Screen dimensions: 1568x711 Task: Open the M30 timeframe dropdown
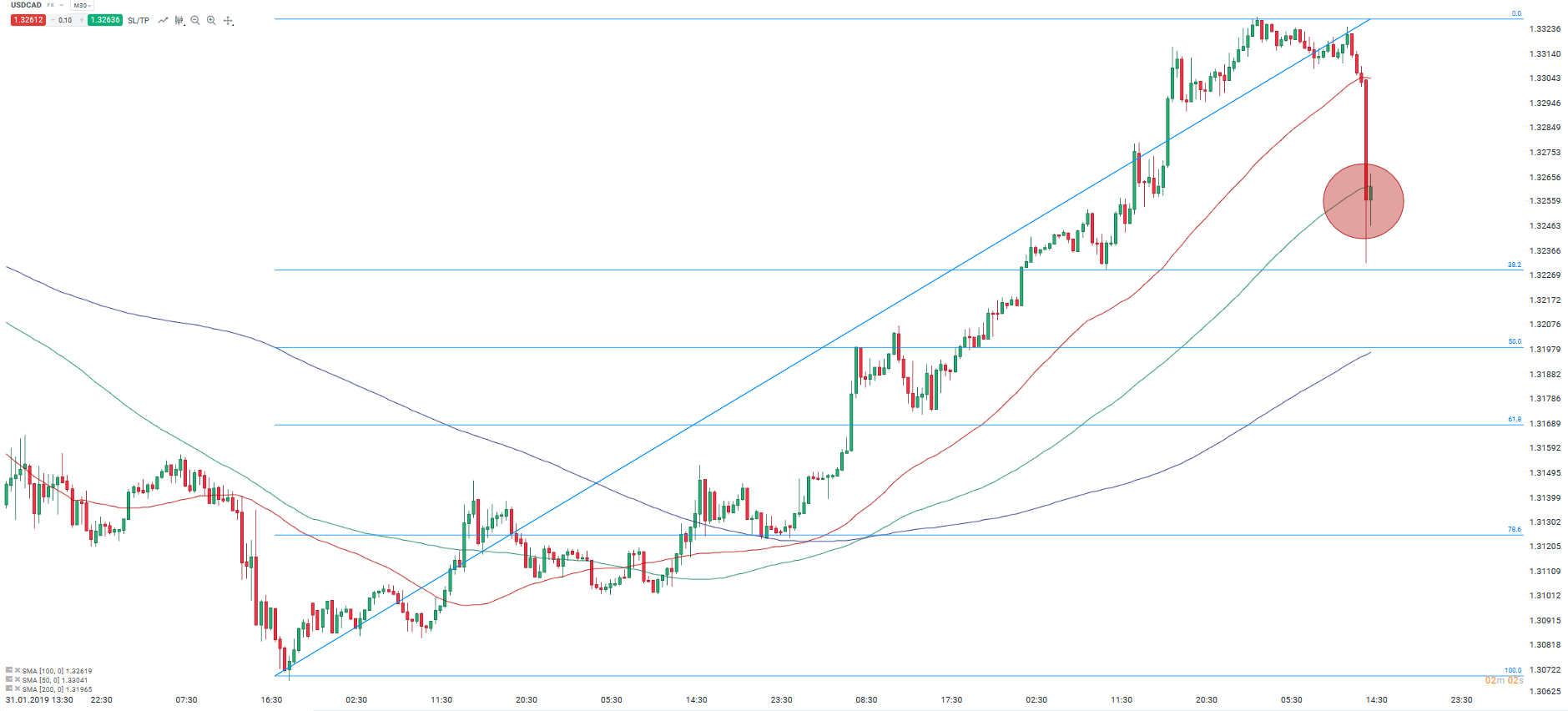82,5
